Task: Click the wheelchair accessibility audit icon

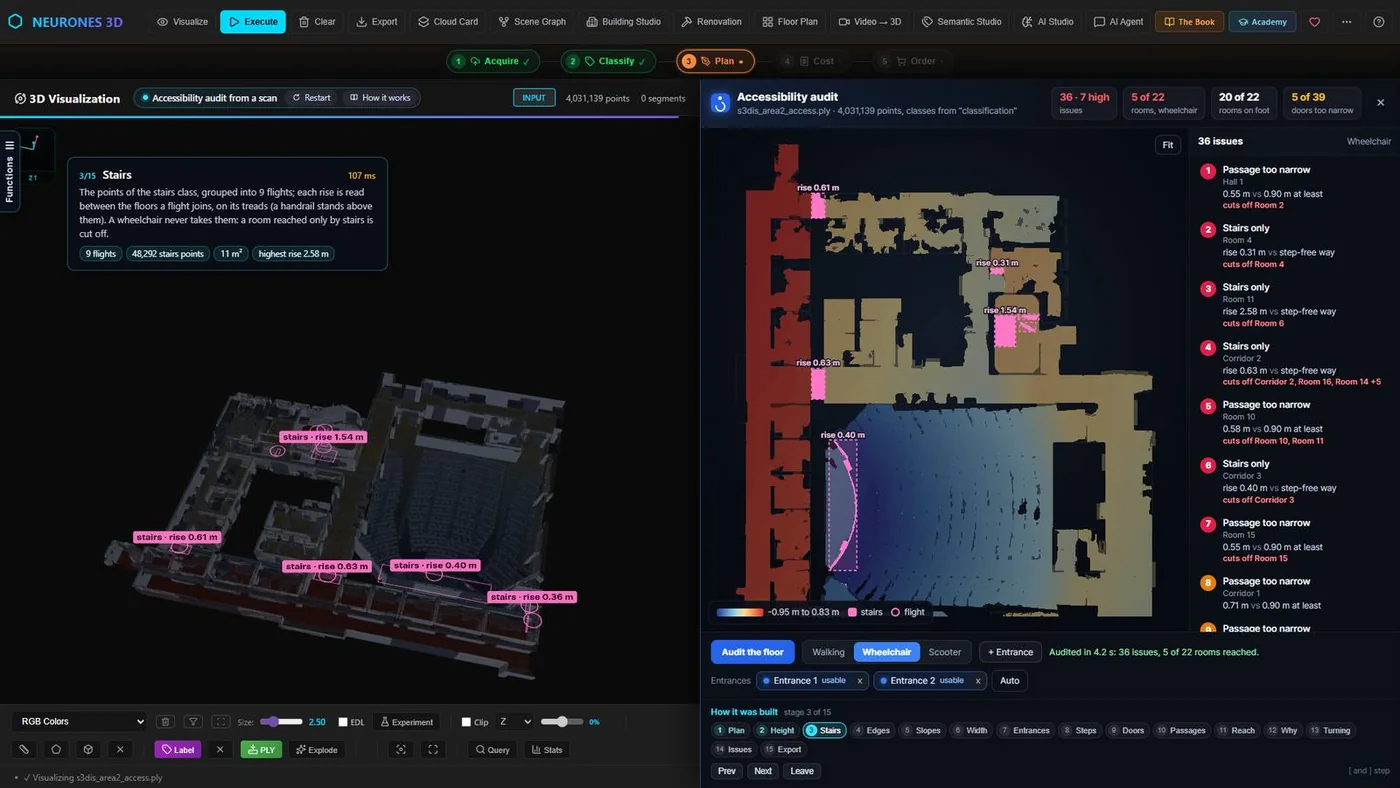Action: [x=720, y=103]
